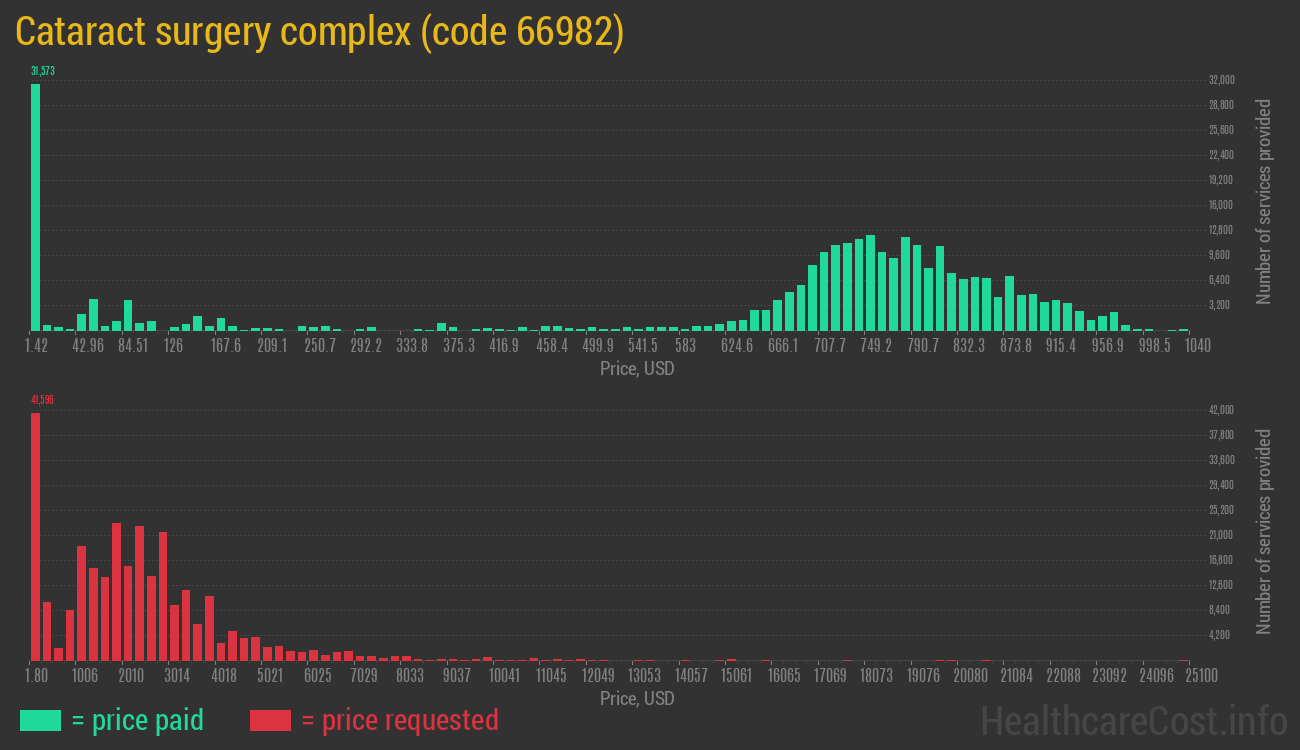Click the 10041 x-axis tick label
1300x750 pixels.
click(x=504, y=676)
